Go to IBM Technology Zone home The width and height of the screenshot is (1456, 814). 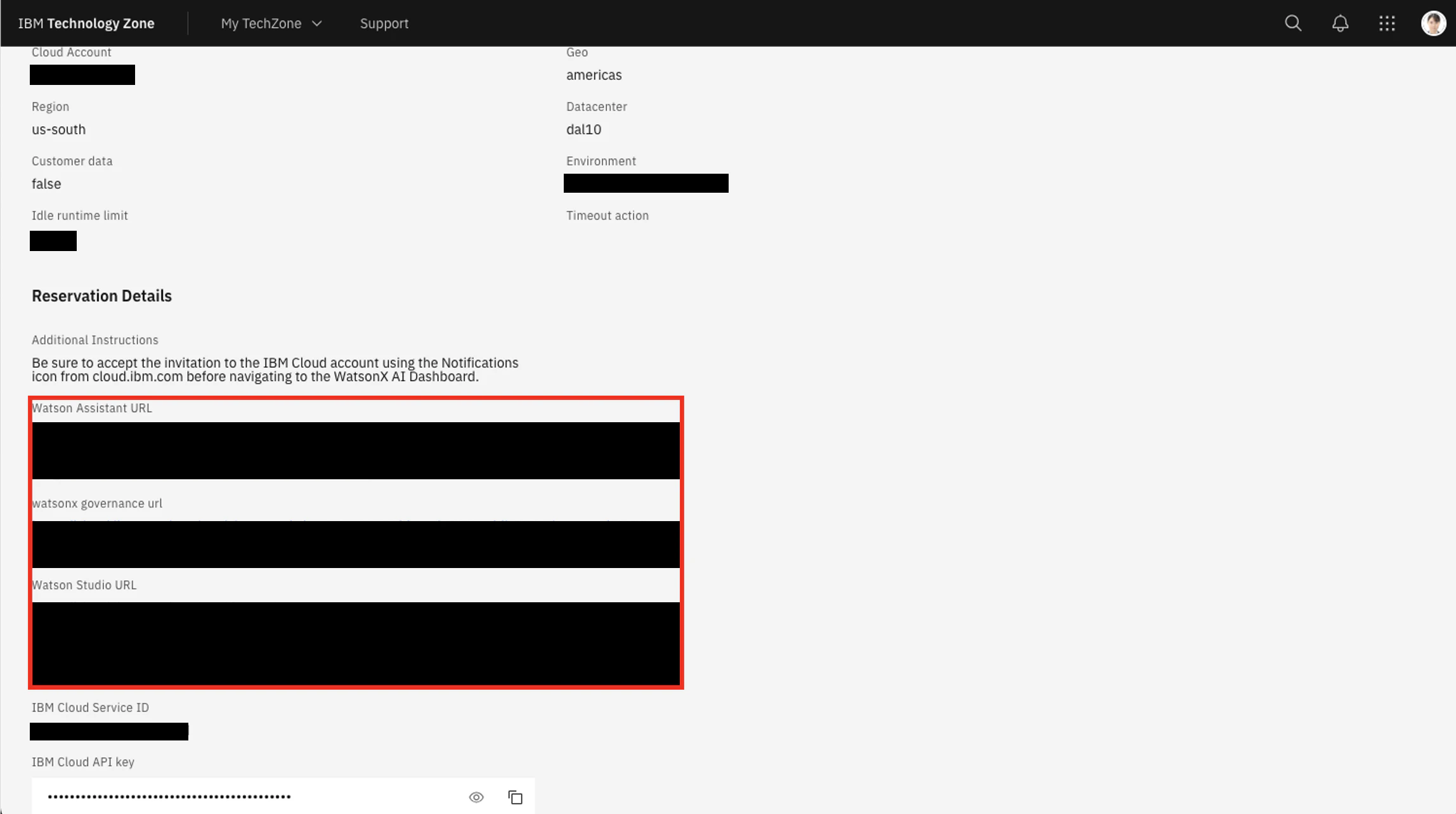pyautogui.click(x=86, y=23)
